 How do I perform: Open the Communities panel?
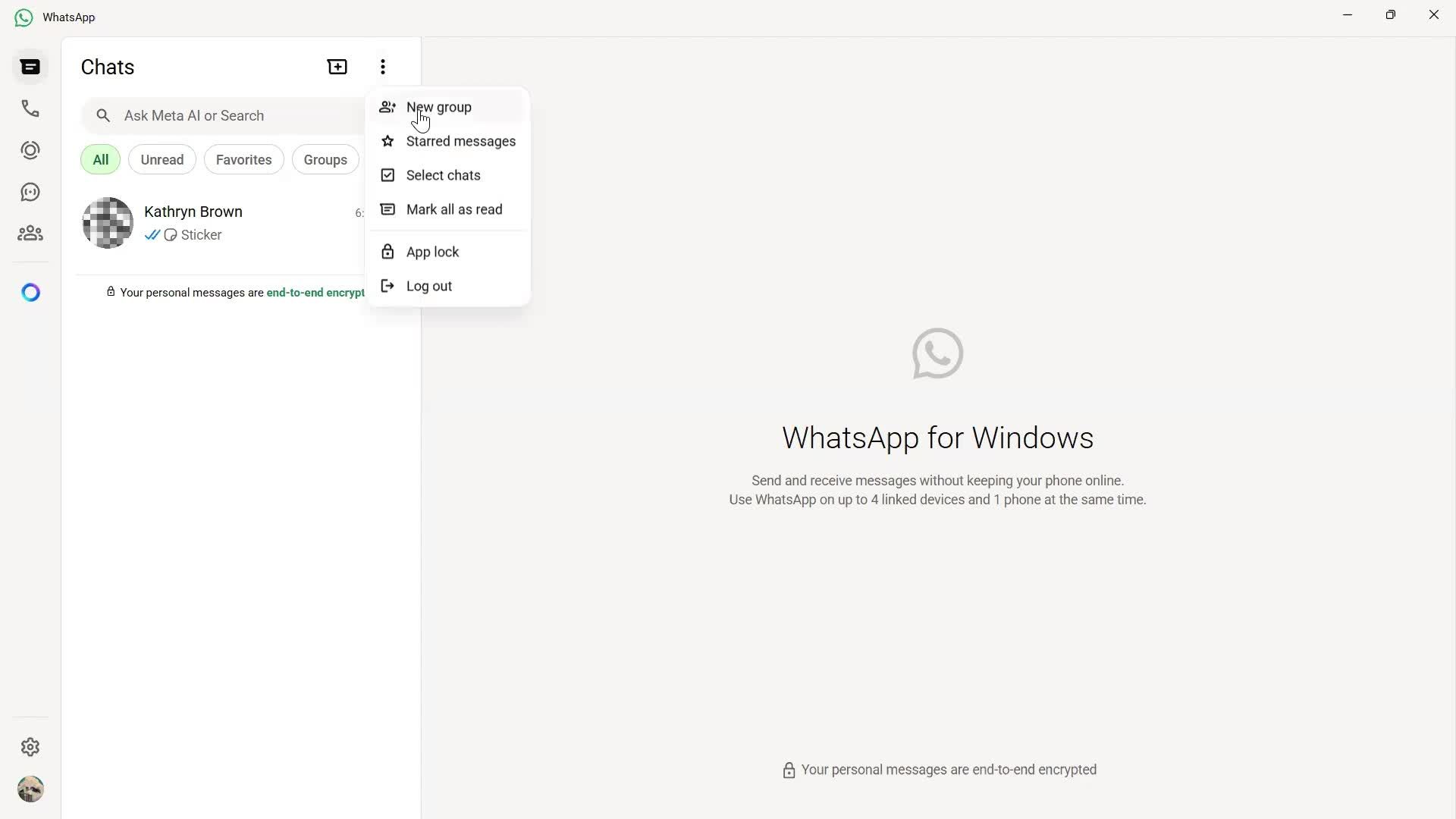coord(30,233)
